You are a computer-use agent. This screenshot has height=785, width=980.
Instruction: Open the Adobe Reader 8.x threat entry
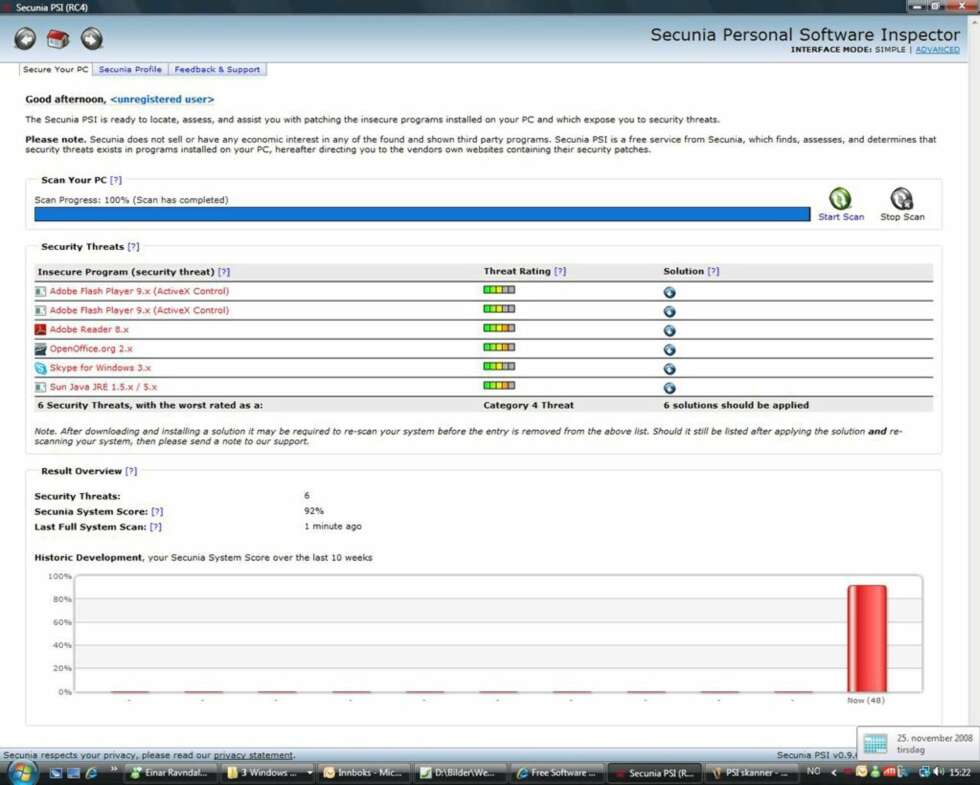coord(89,329)
